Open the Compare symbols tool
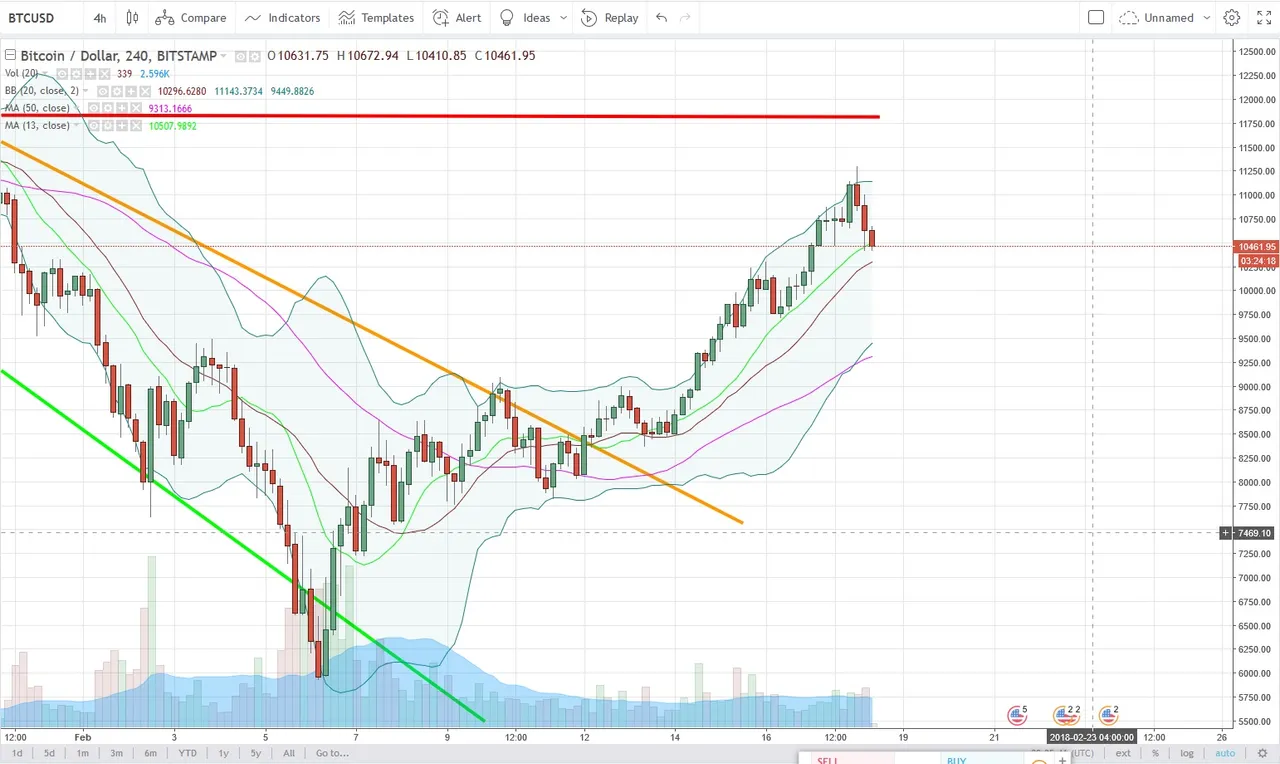This screenshot has height=764, width=1280. [x=191, y=17]
